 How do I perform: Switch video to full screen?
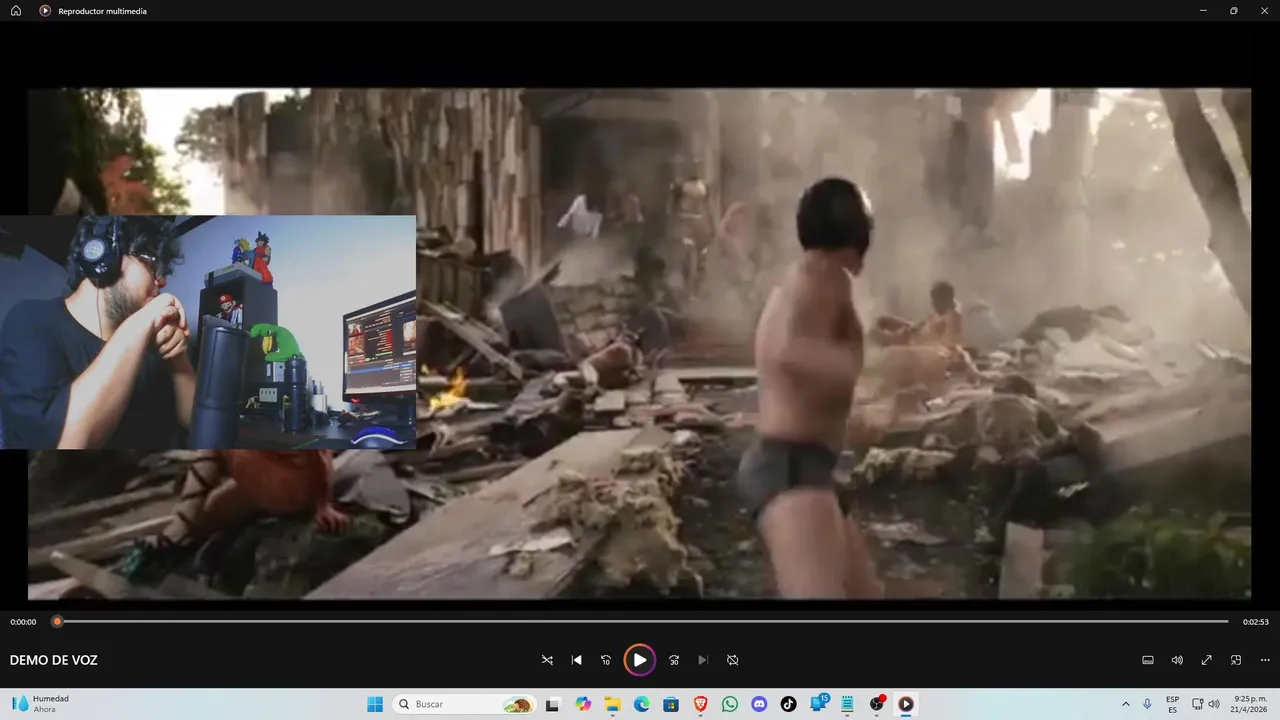click(1207, 660)
